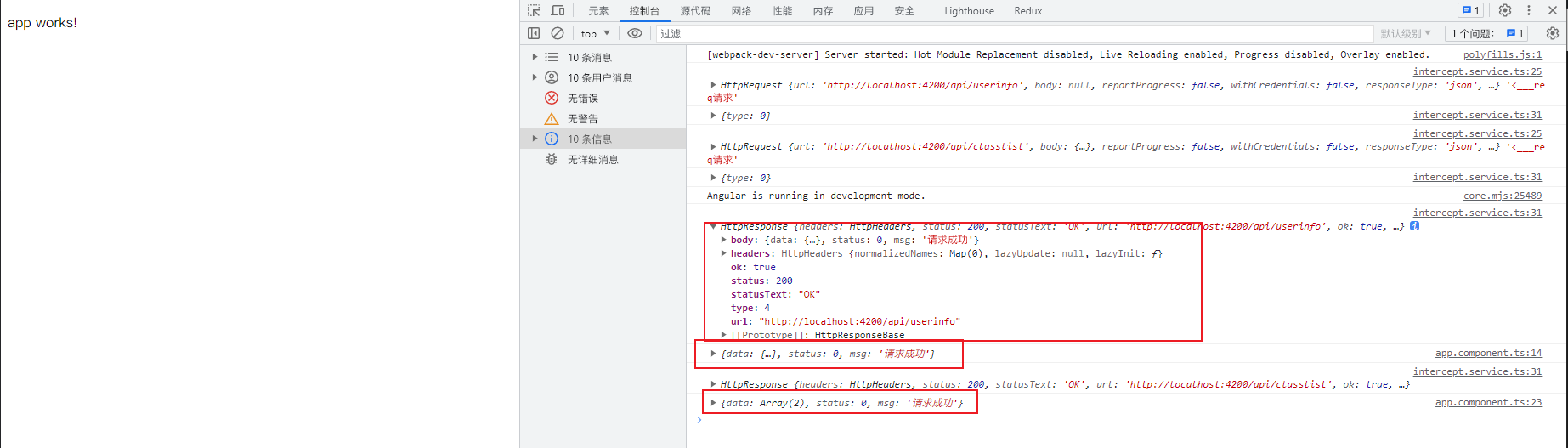This screenshot has height=448, width=1568.
Task: Expand the 10 条用户消息 sidebar group
Action: click(x=535, y=77)
